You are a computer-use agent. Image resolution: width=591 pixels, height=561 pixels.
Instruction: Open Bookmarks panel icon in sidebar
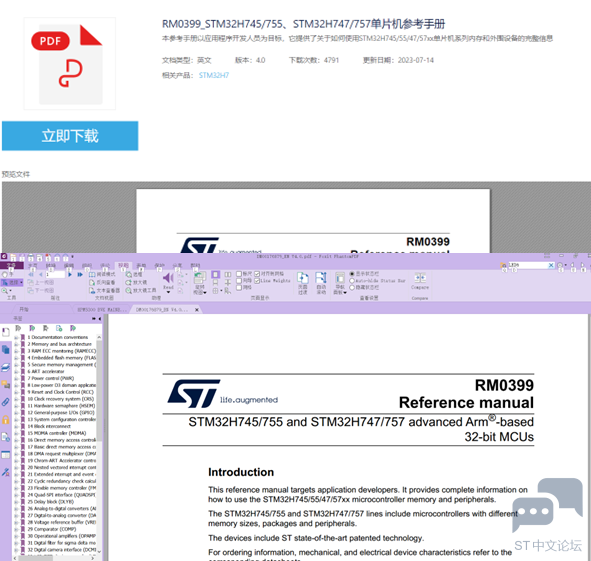(x=6, y=332)
